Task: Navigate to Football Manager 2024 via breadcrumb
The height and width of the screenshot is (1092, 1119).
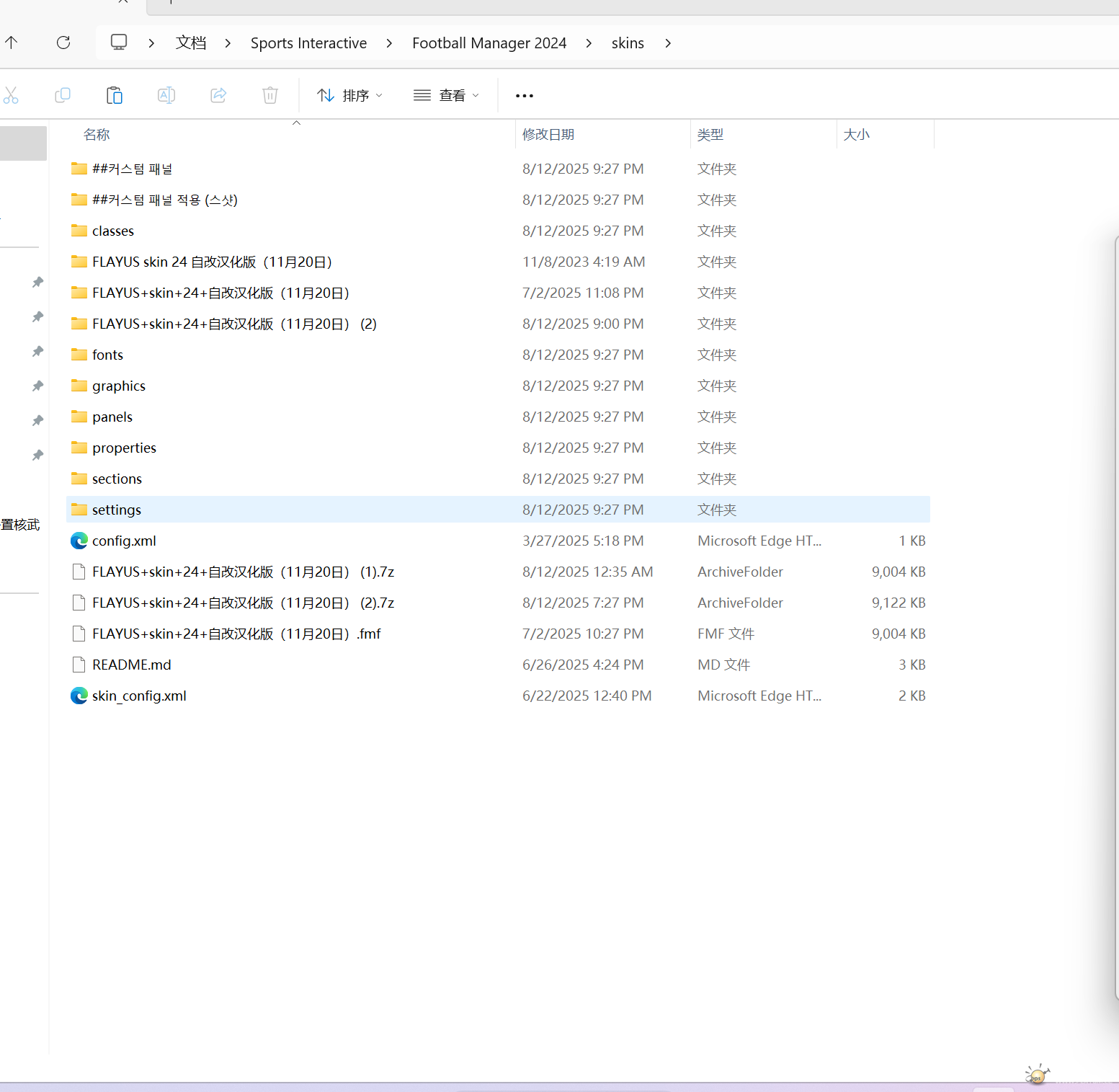Action: pyautogui.click(x=489, y=43)
